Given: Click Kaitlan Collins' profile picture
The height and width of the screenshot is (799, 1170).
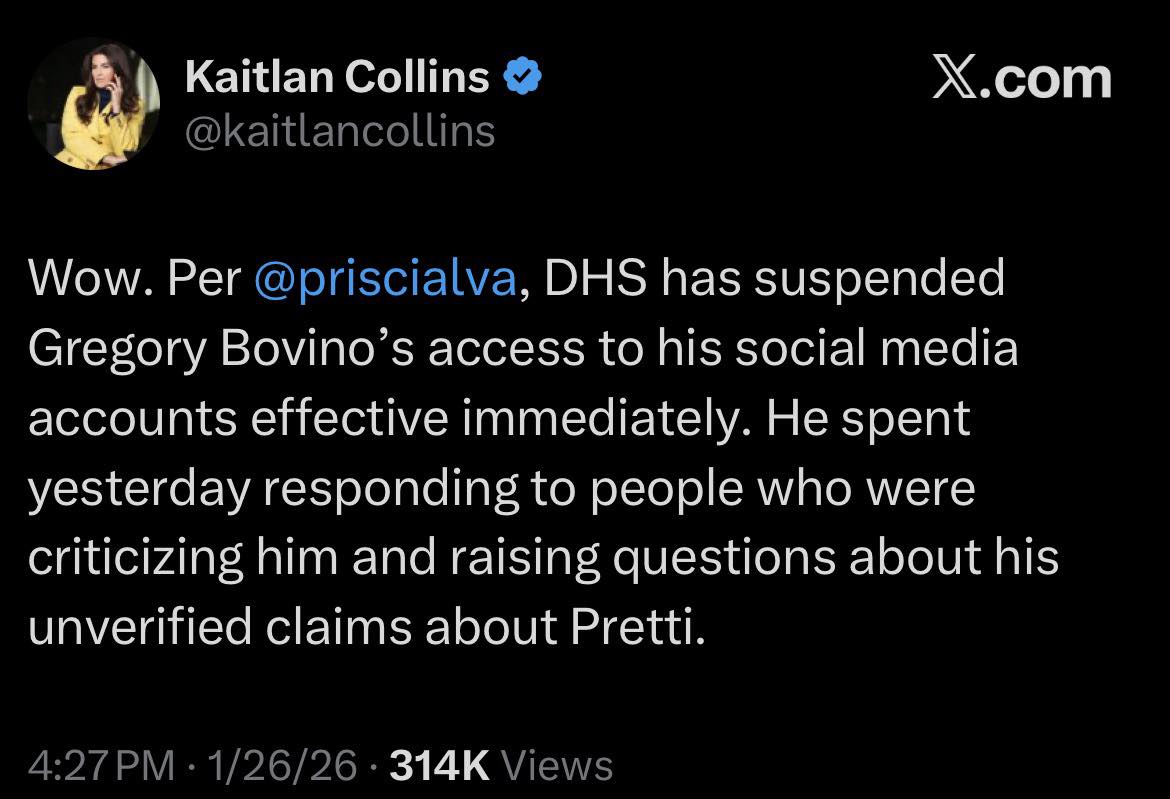Looking at the screenshot, I should click(x=93, y=103).
